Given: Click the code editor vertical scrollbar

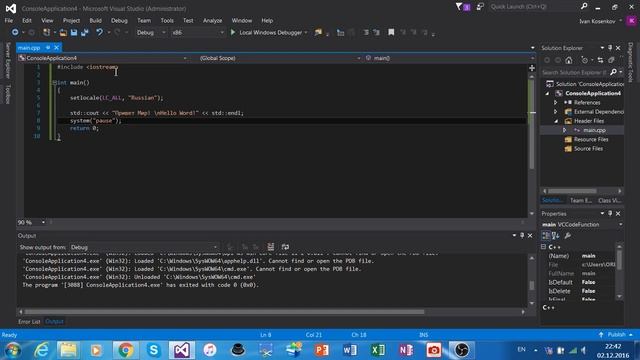Looking at the screenshot, I should [x=531, y=124].
